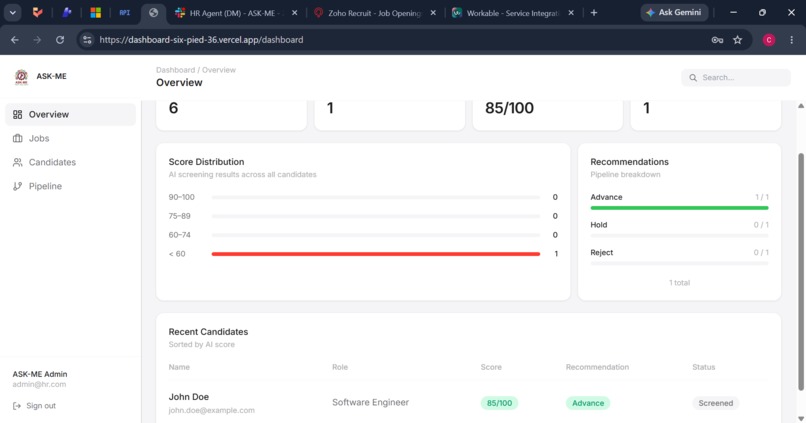The image size is (806, 423).
Task: Click the stat card showing 6
Action: (231, 115)
